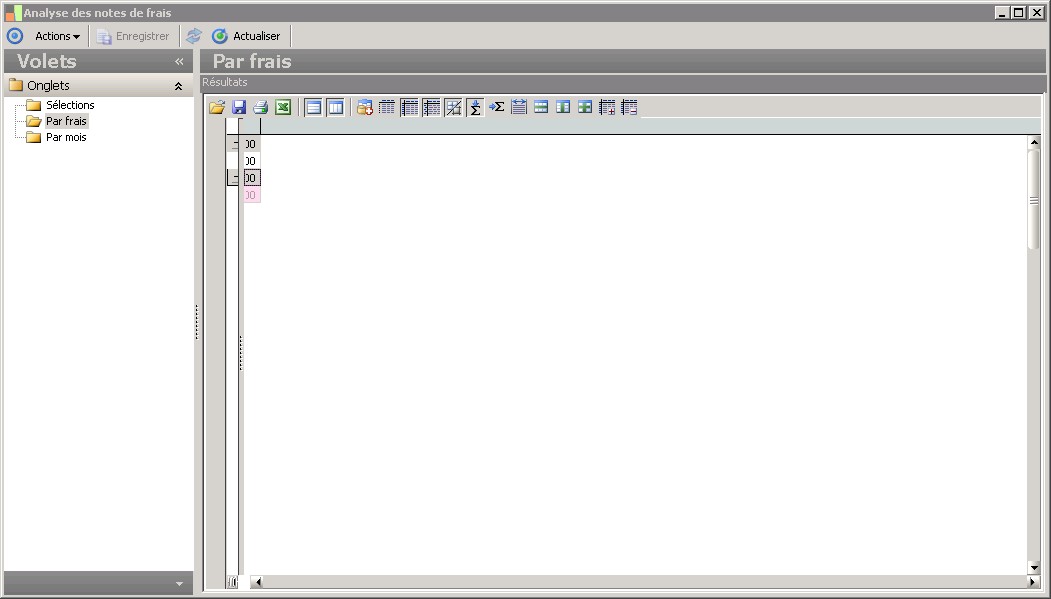Click the vertical scrollbar down arrow

pyautogui.click(x=1034, y=568)
